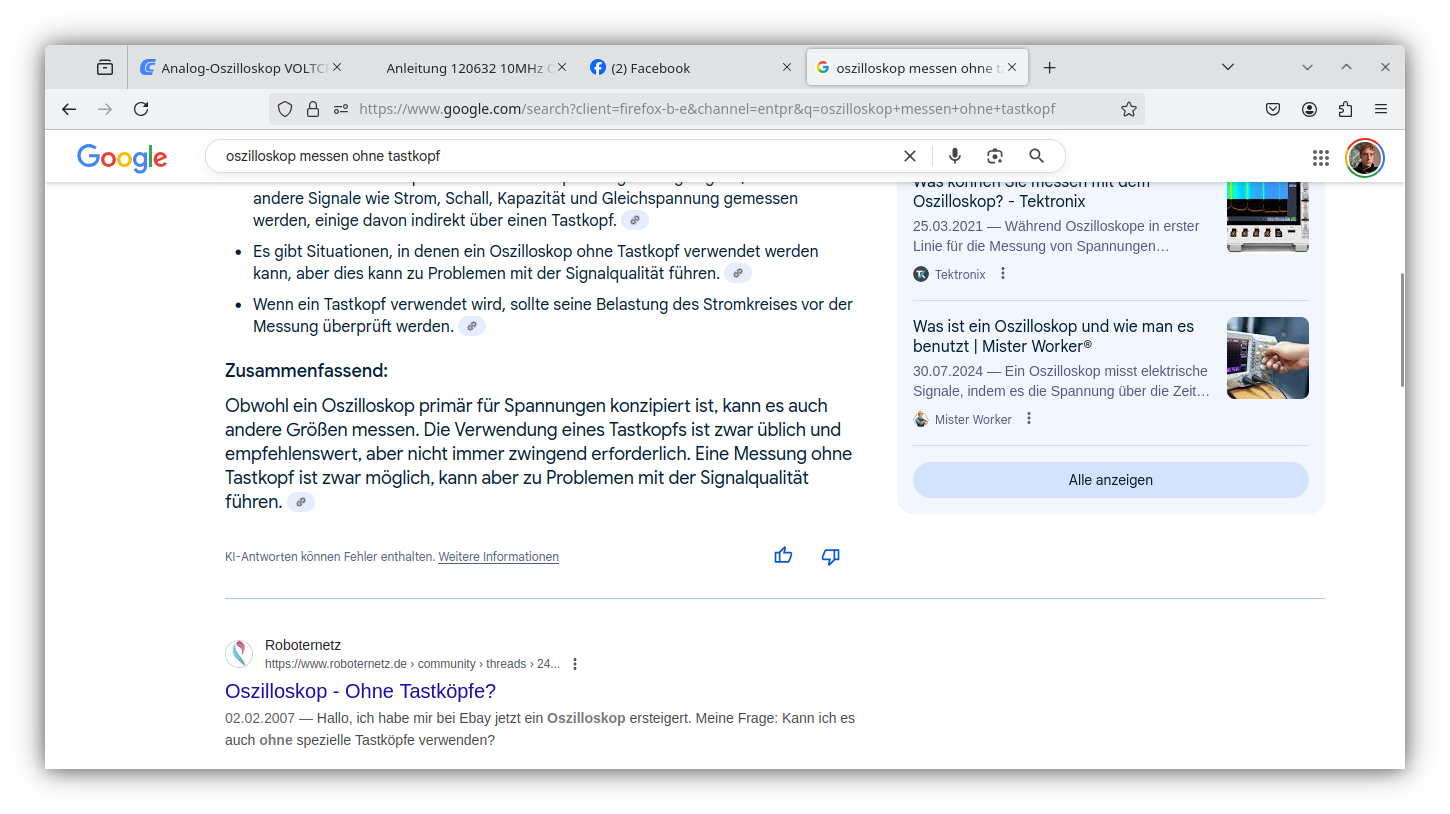The height and width of the screenshot is (814, 1450).
Task: Click the link chain icon after 'Zusammenfassend' paragraph
Action: coord(301,501)
